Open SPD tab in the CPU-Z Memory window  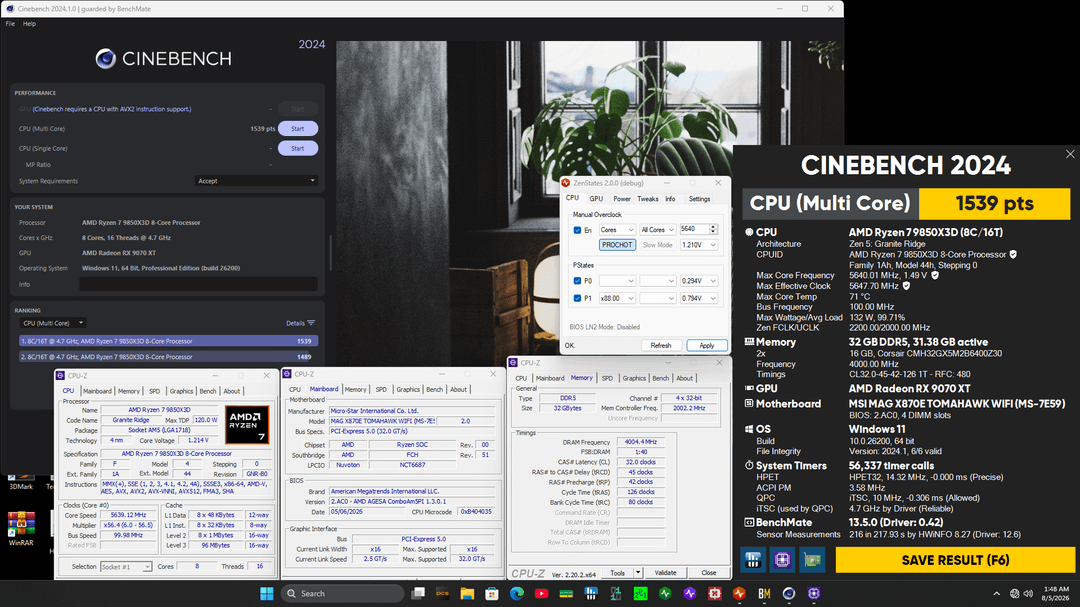[607, 378]
